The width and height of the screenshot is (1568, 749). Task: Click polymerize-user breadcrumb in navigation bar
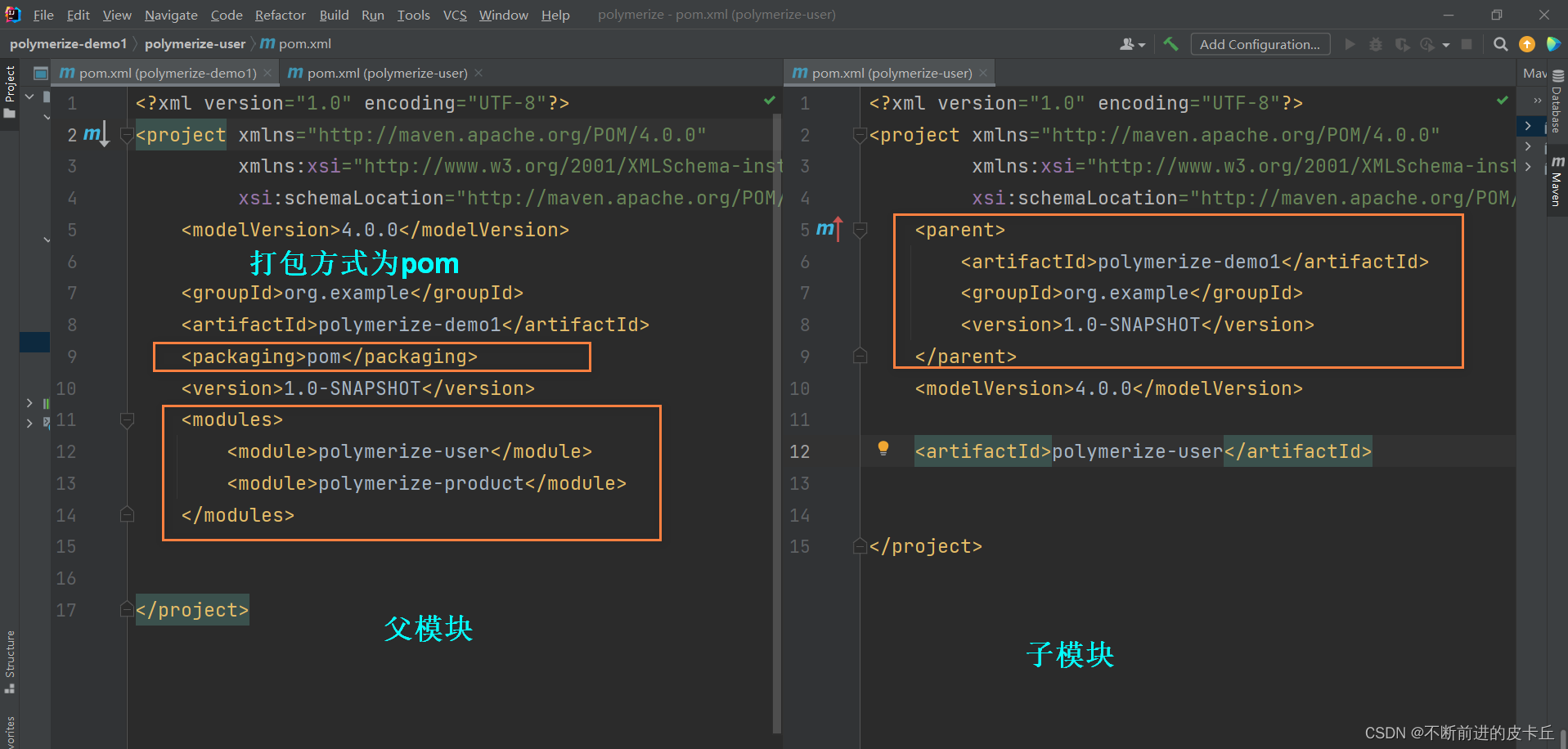pos(195,43)
